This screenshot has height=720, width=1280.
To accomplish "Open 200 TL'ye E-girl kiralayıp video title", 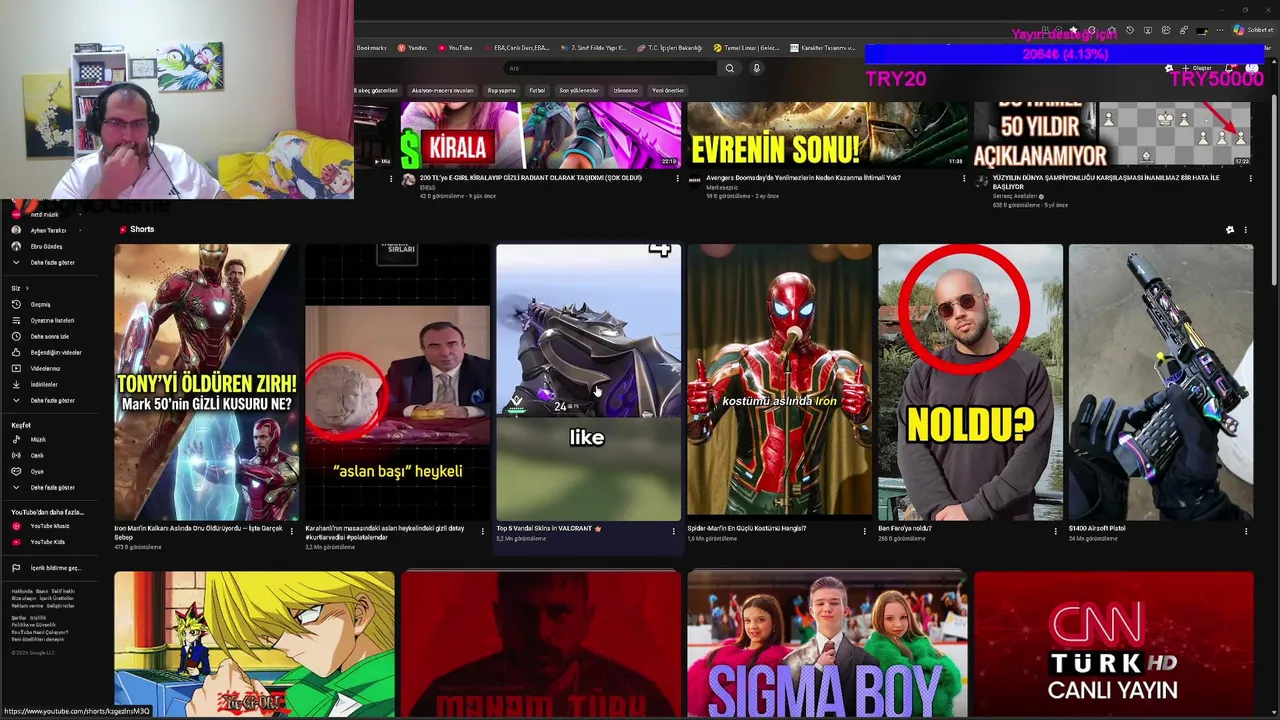I will click(x=530, y=178).
